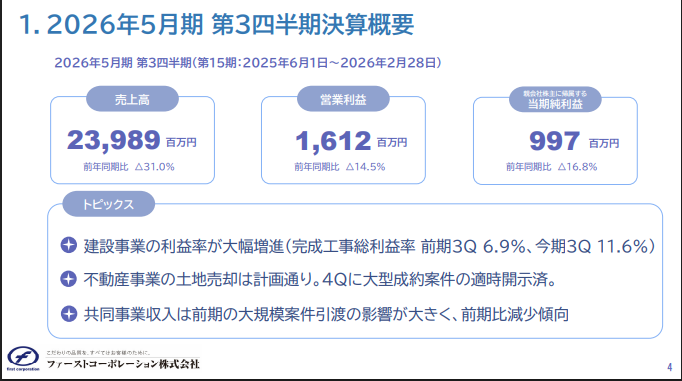Click the net income figure 997

tap(554, 141)
